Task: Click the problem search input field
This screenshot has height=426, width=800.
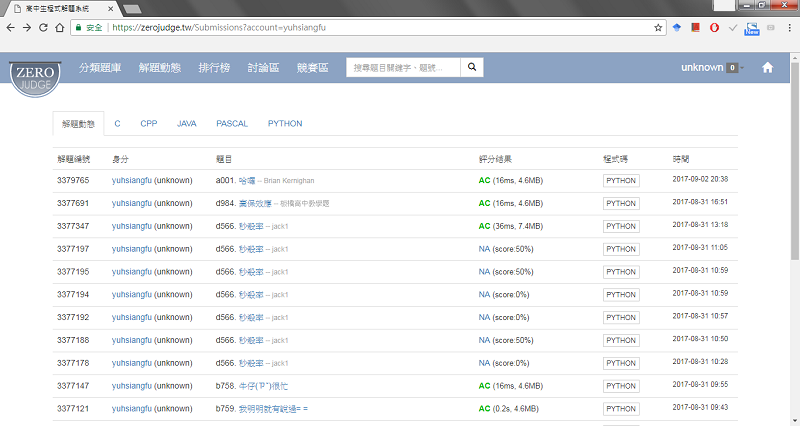Action: (x=403, y=67)
